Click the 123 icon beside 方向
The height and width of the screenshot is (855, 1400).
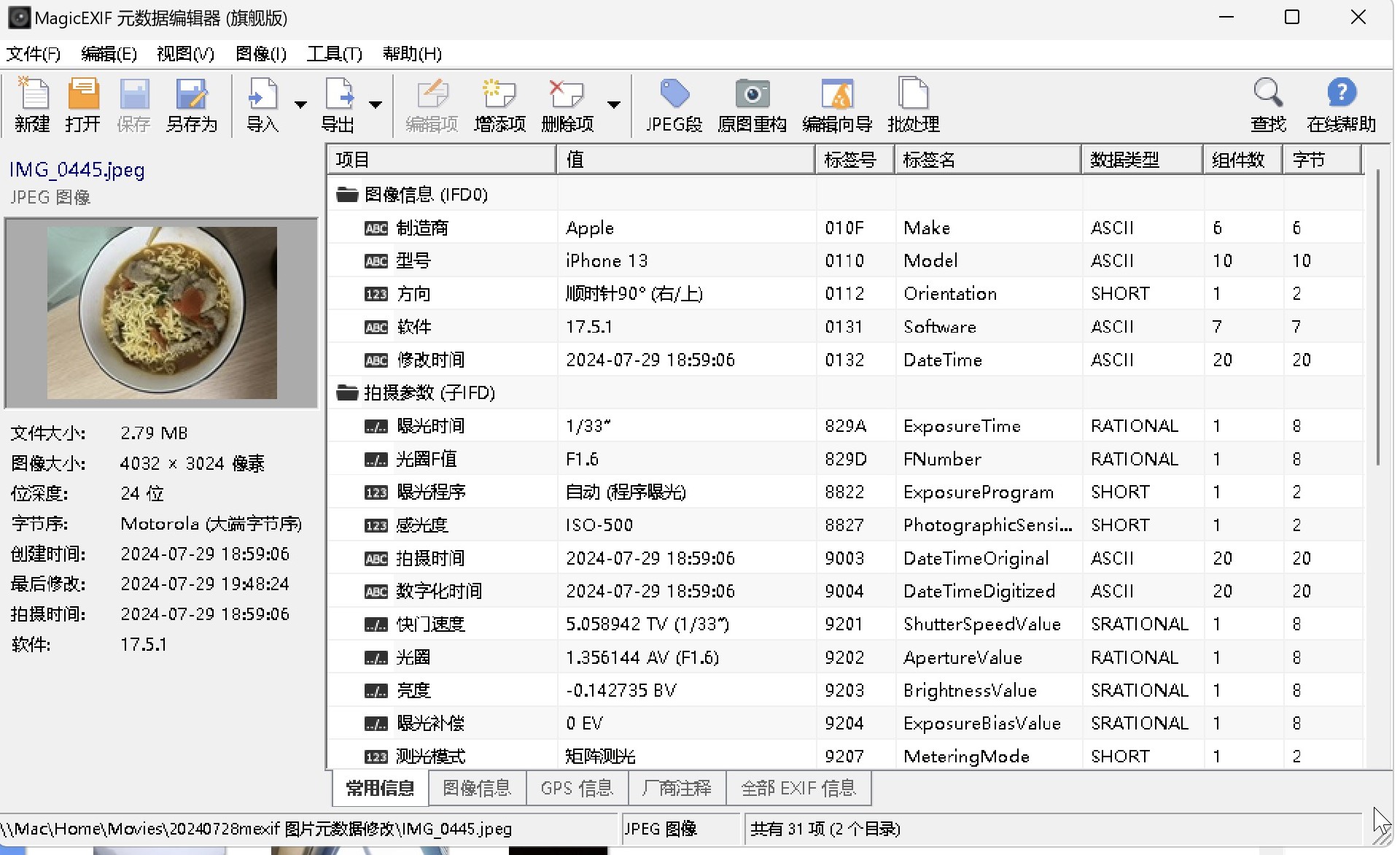pos(376,294)
